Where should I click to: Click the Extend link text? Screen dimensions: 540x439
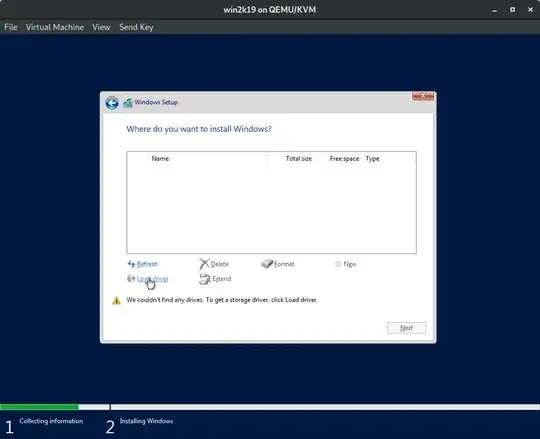[221, 279]
